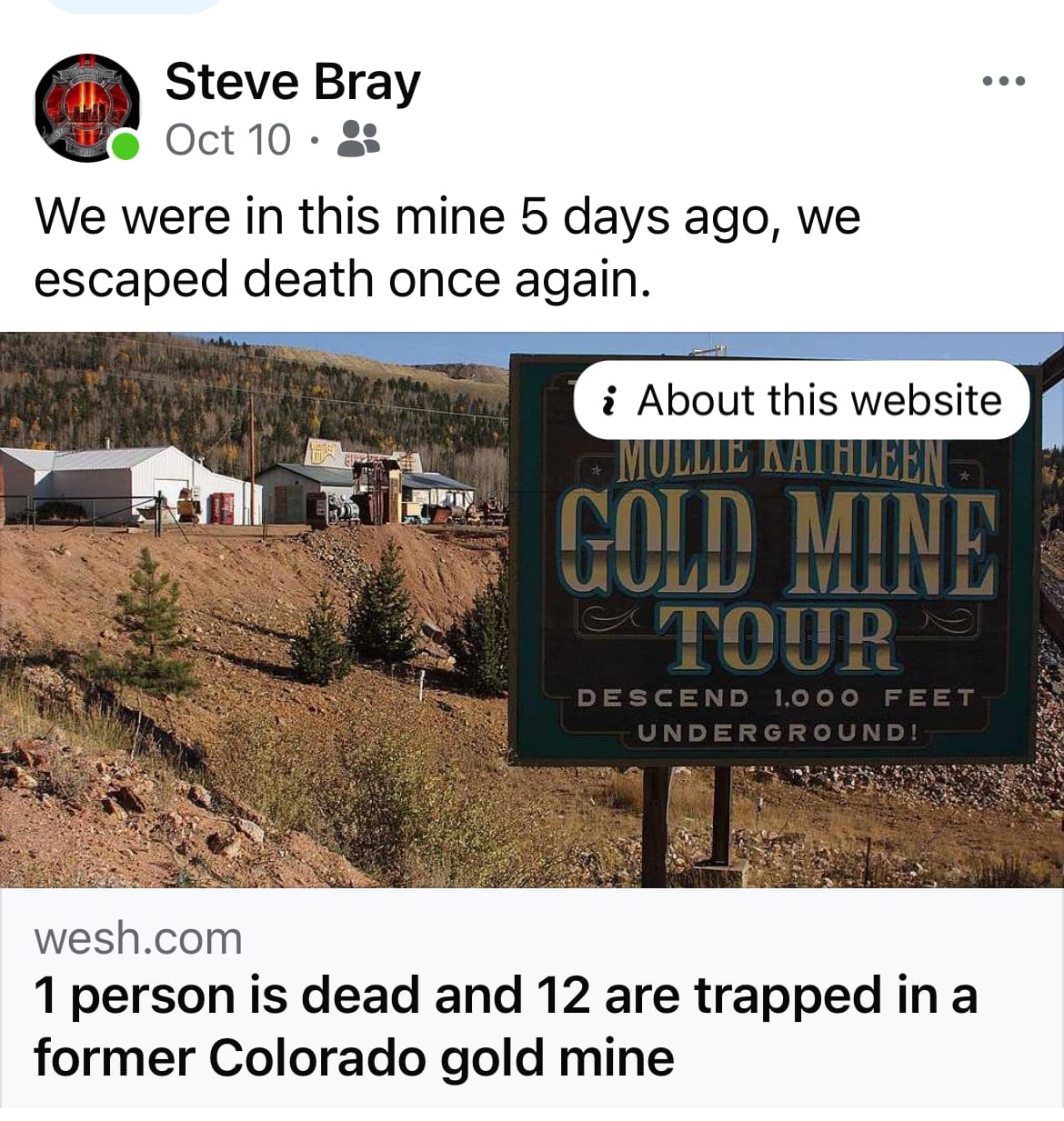Open the About this website pill

click(x=801, y=400)
